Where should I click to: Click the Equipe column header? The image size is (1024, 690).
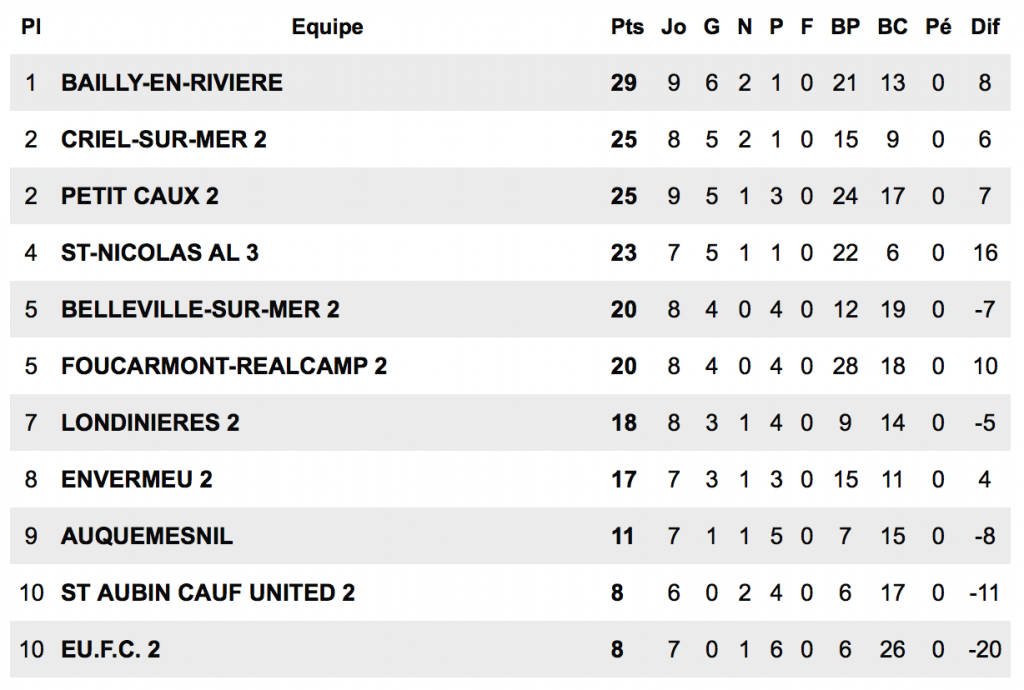(327, 27)
